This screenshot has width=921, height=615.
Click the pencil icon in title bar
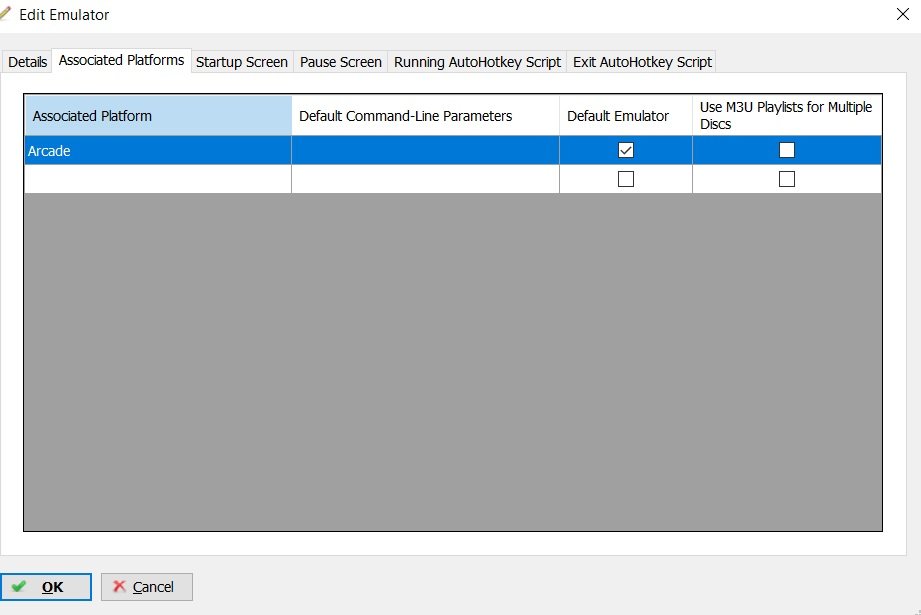point(5,13)
